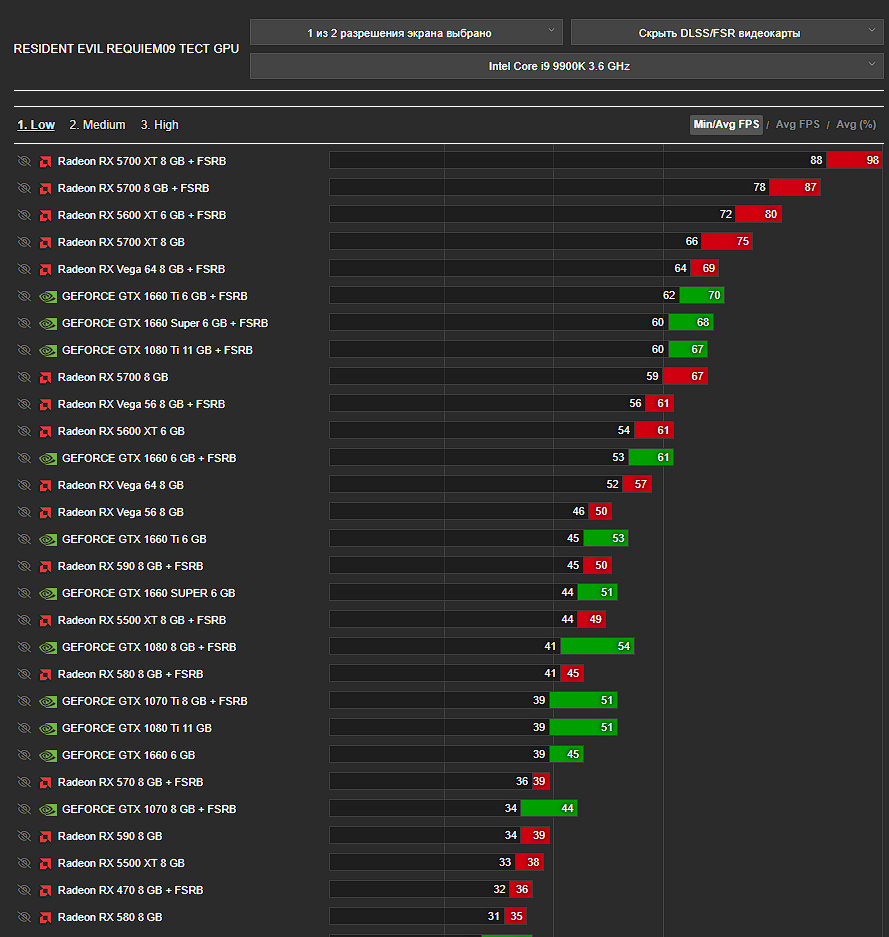Hide the Radeon RX 5700 XT 8 GB + FSRB row
Image resolution: width=889 pixels, height=937 pixels.
[x=24, y=161]
